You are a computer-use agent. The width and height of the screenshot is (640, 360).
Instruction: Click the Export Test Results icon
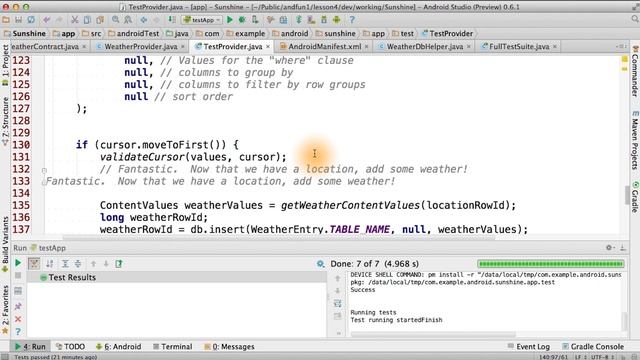(x=119, y=264)
